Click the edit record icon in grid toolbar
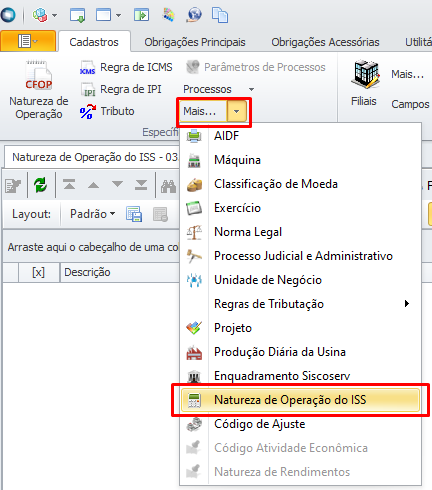The image size is (432, 490). click(x=13, y=185)
